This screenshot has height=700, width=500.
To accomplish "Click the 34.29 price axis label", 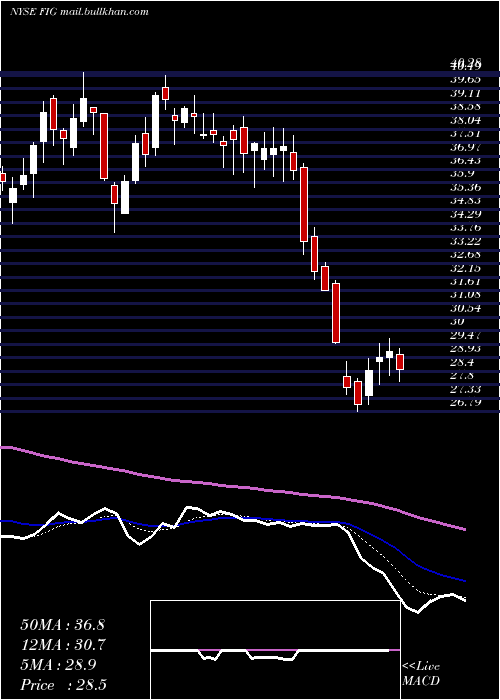I will [x=465, y=214].
